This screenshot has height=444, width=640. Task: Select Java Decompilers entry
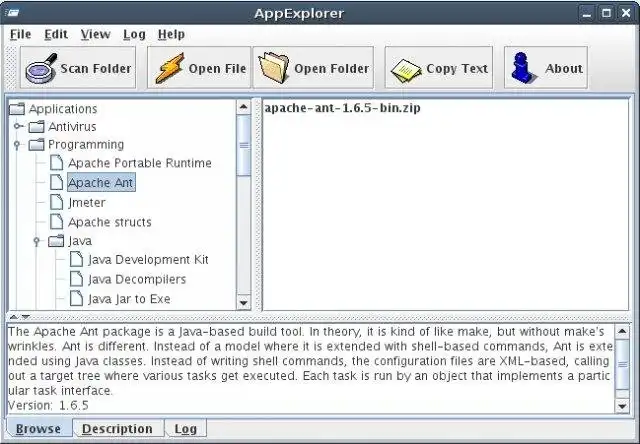(137, 279)
